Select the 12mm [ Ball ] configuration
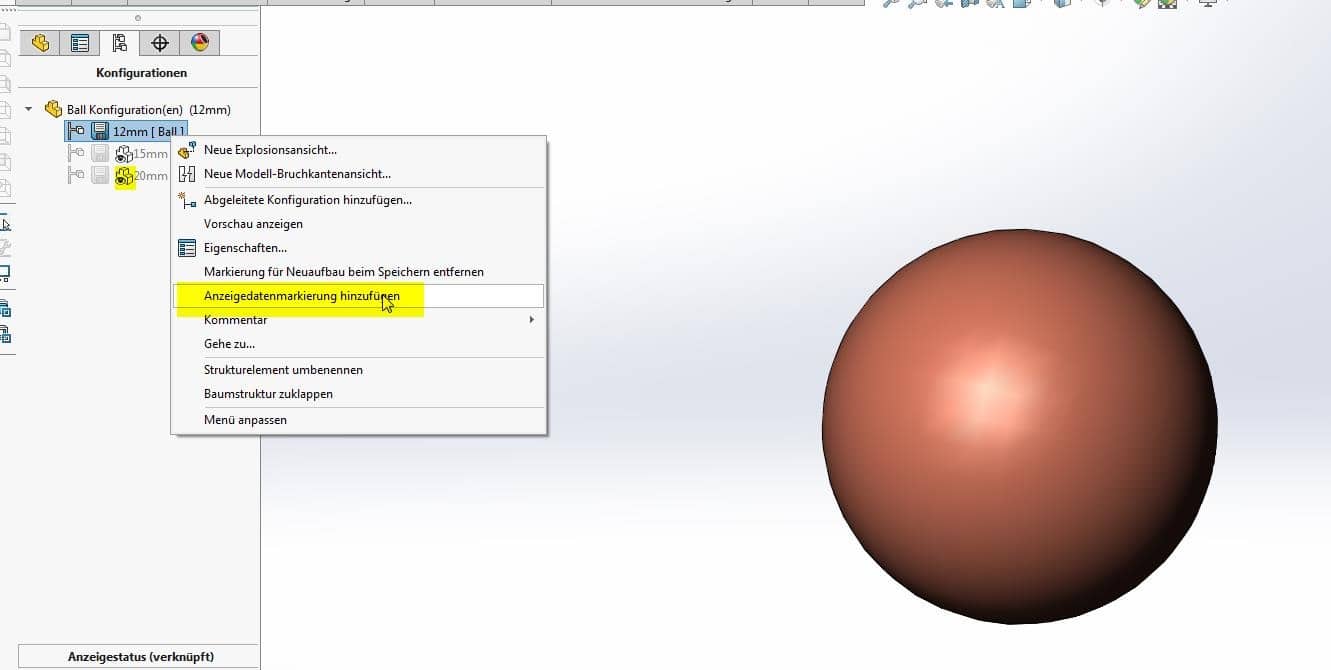Viewport: 1331px width, 670px height. click(x=148, y=131)
